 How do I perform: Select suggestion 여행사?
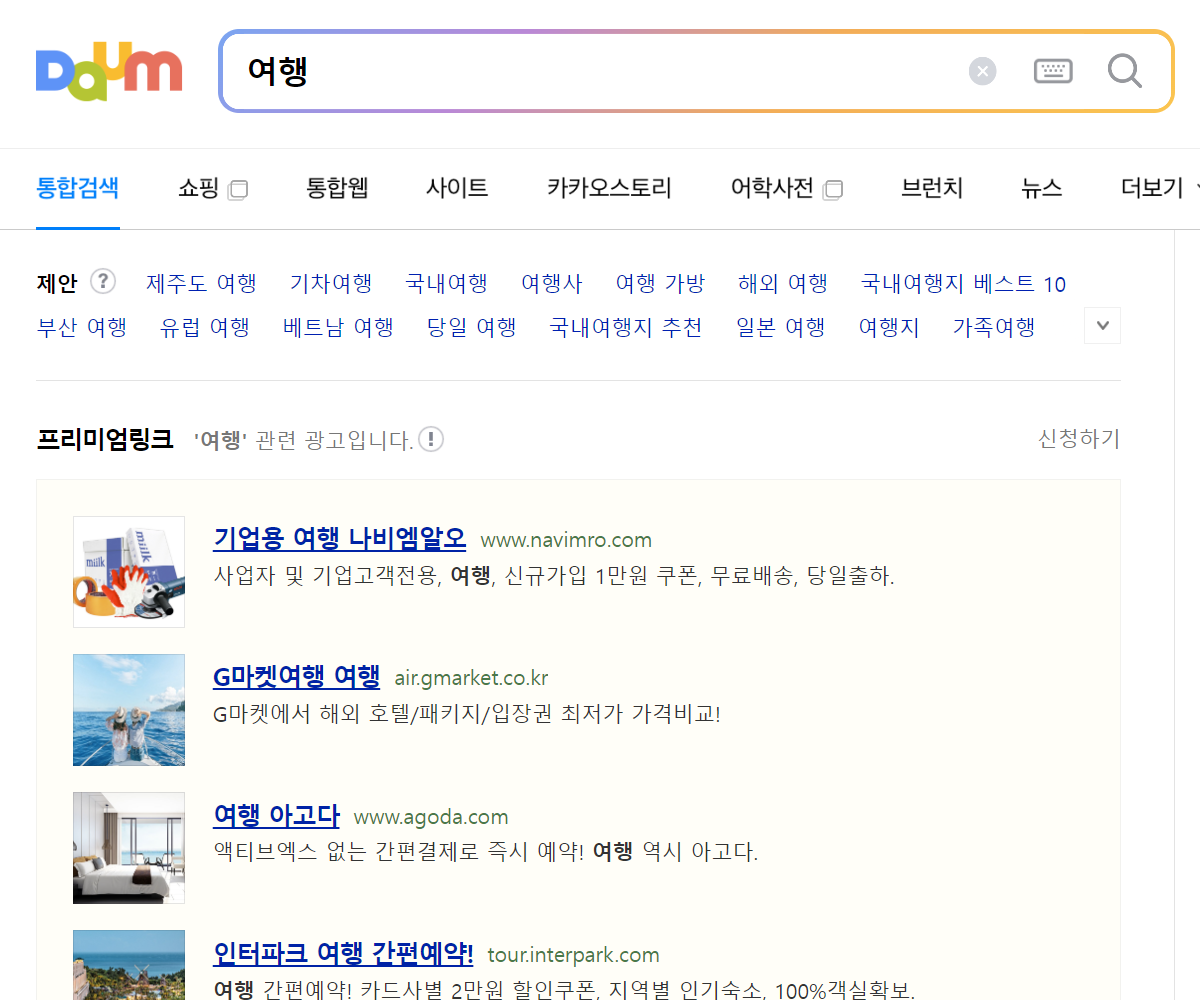[x=552, y=284]
